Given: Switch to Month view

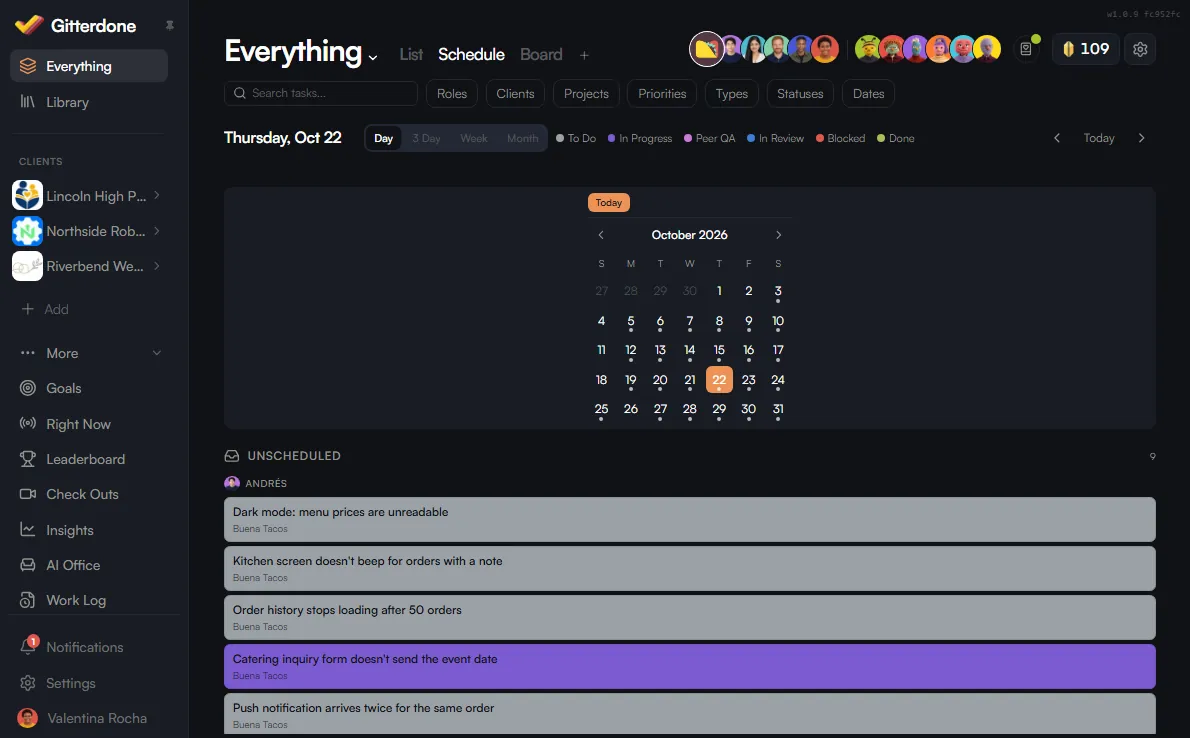Looking at the screenshot, I should [x=522, y=138].
